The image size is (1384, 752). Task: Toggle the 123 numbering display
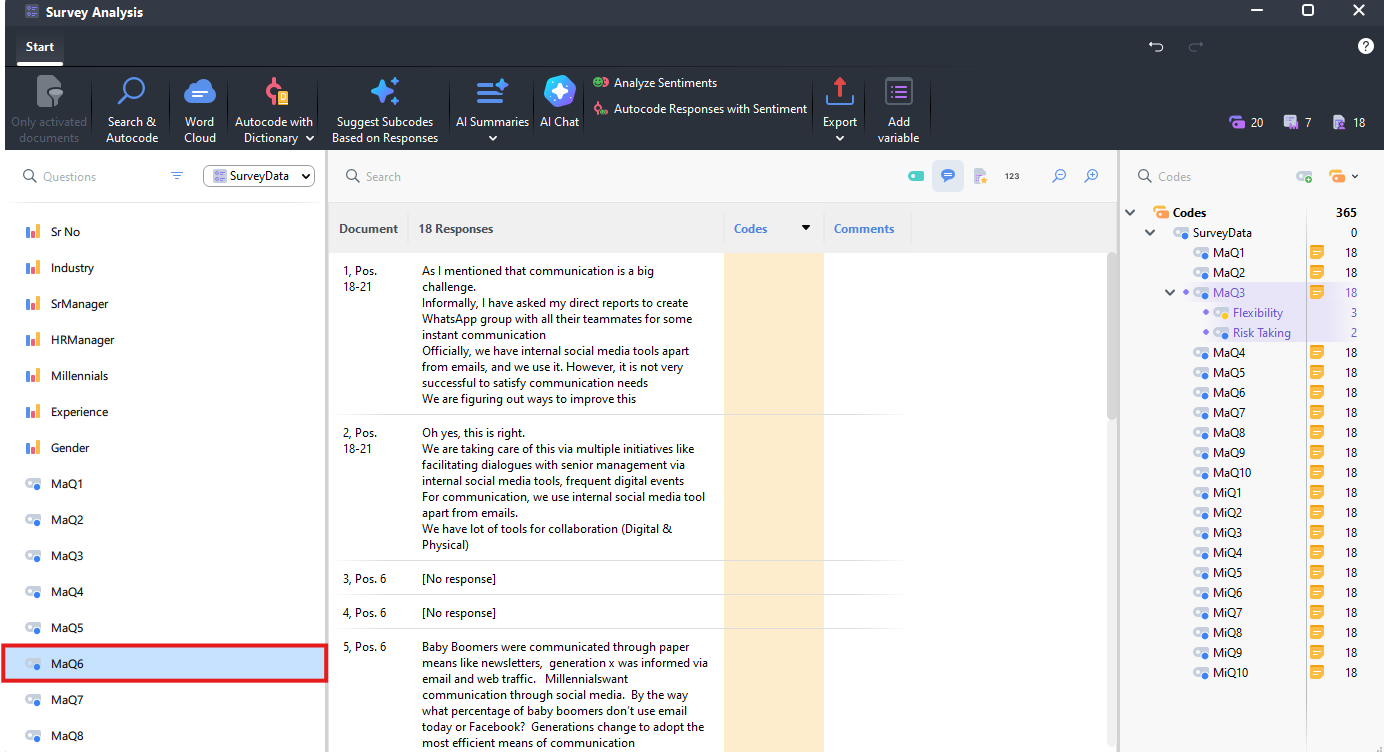tap(1012, 176)
